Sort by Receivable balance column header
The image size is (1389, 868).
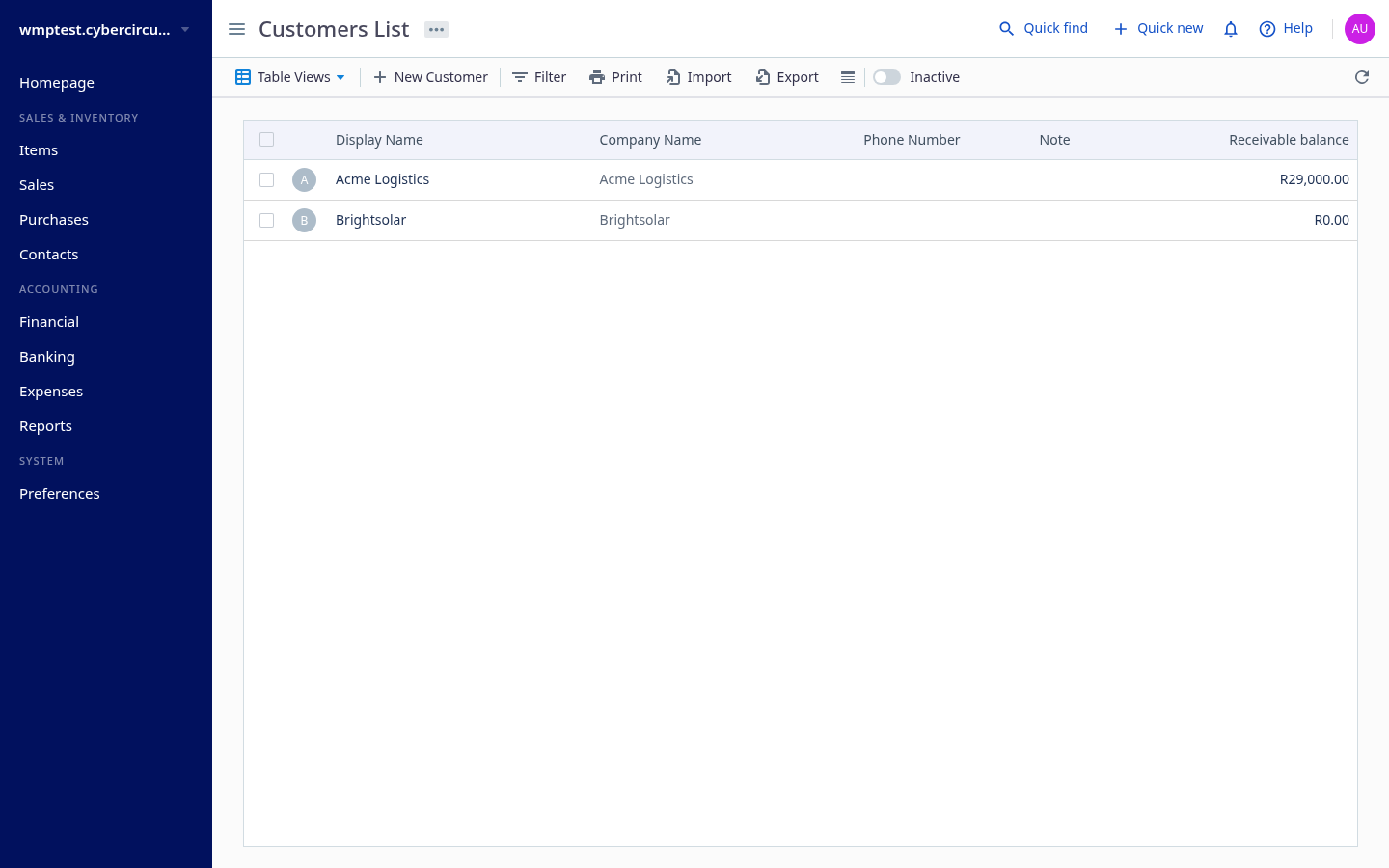(x=1289, y=140)
